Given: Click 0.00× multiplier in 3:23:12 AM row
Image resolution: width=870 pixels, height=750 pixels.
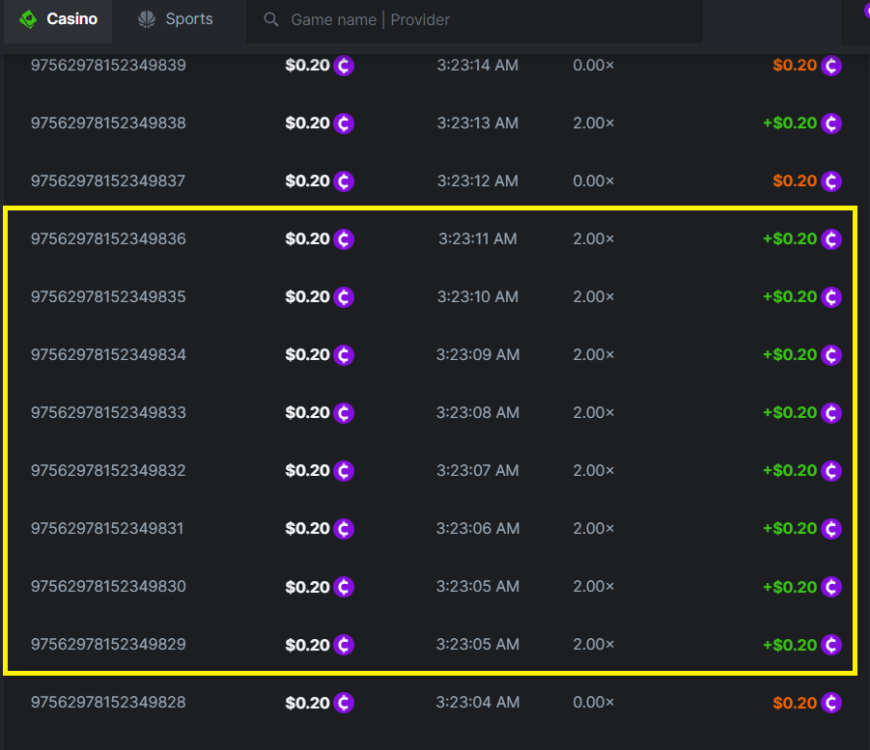Looking at the screenshot, I should coord(593,181).
